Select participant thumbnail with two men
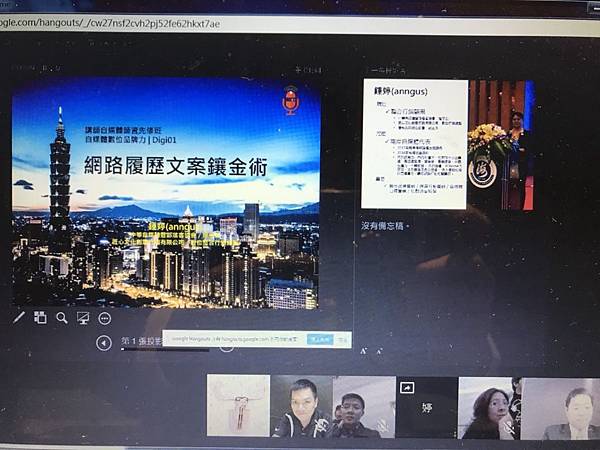600x450 pixels. [x=364, y=407]
